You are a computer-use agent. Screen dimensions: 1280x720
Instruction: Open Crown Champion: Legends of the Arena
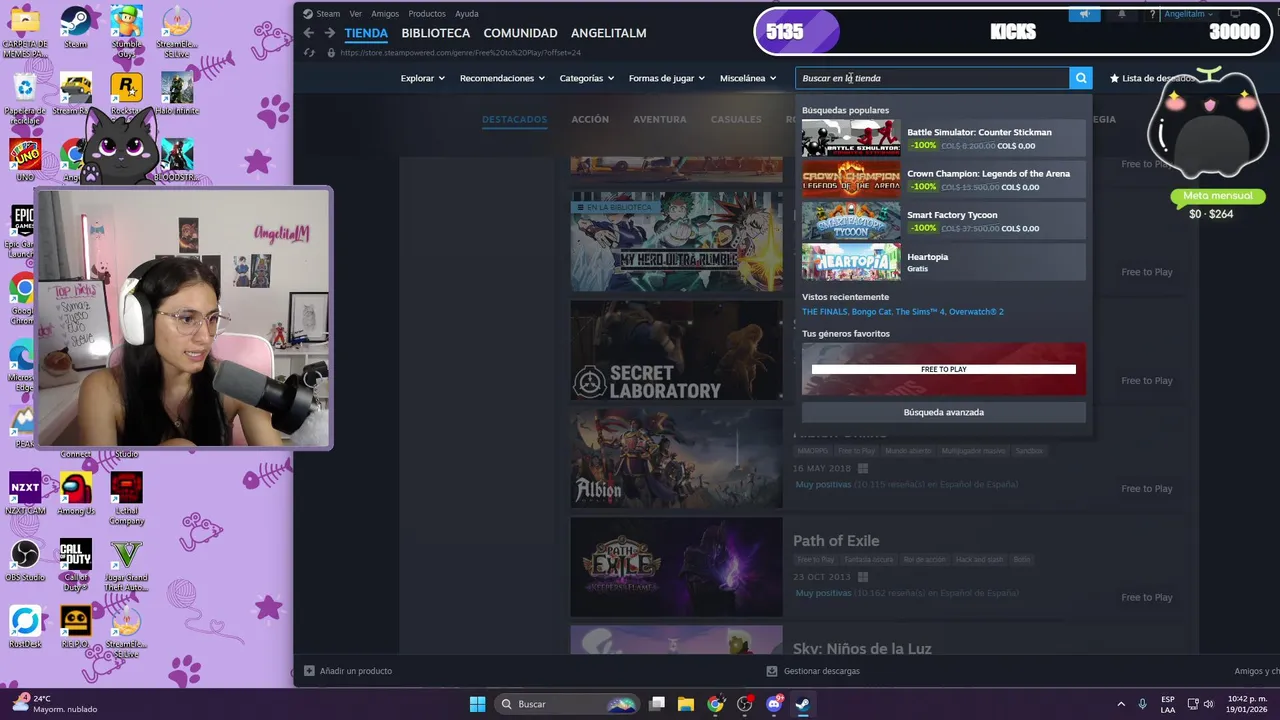[944, 180]
